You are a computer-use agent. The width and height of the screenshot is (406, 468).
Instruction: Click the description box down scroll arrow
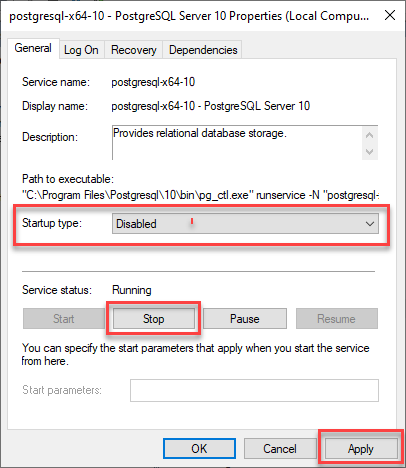(369, 152)
